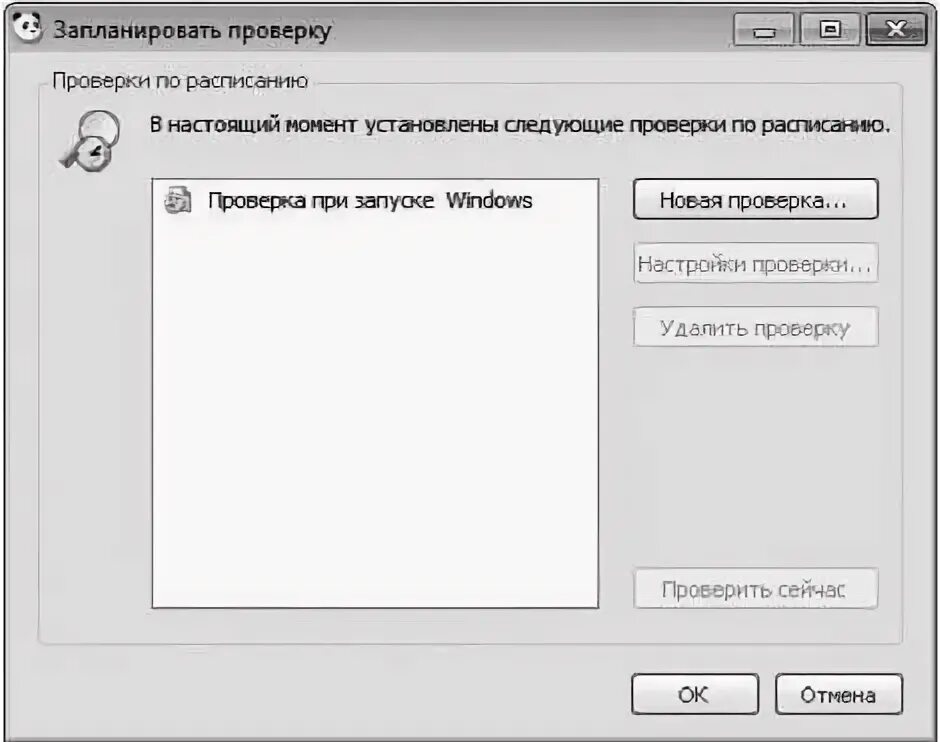This screenshot has height=742, width=940.
Task: Open Настройки проверки... for the selected scan
Action: pos(755,263)
